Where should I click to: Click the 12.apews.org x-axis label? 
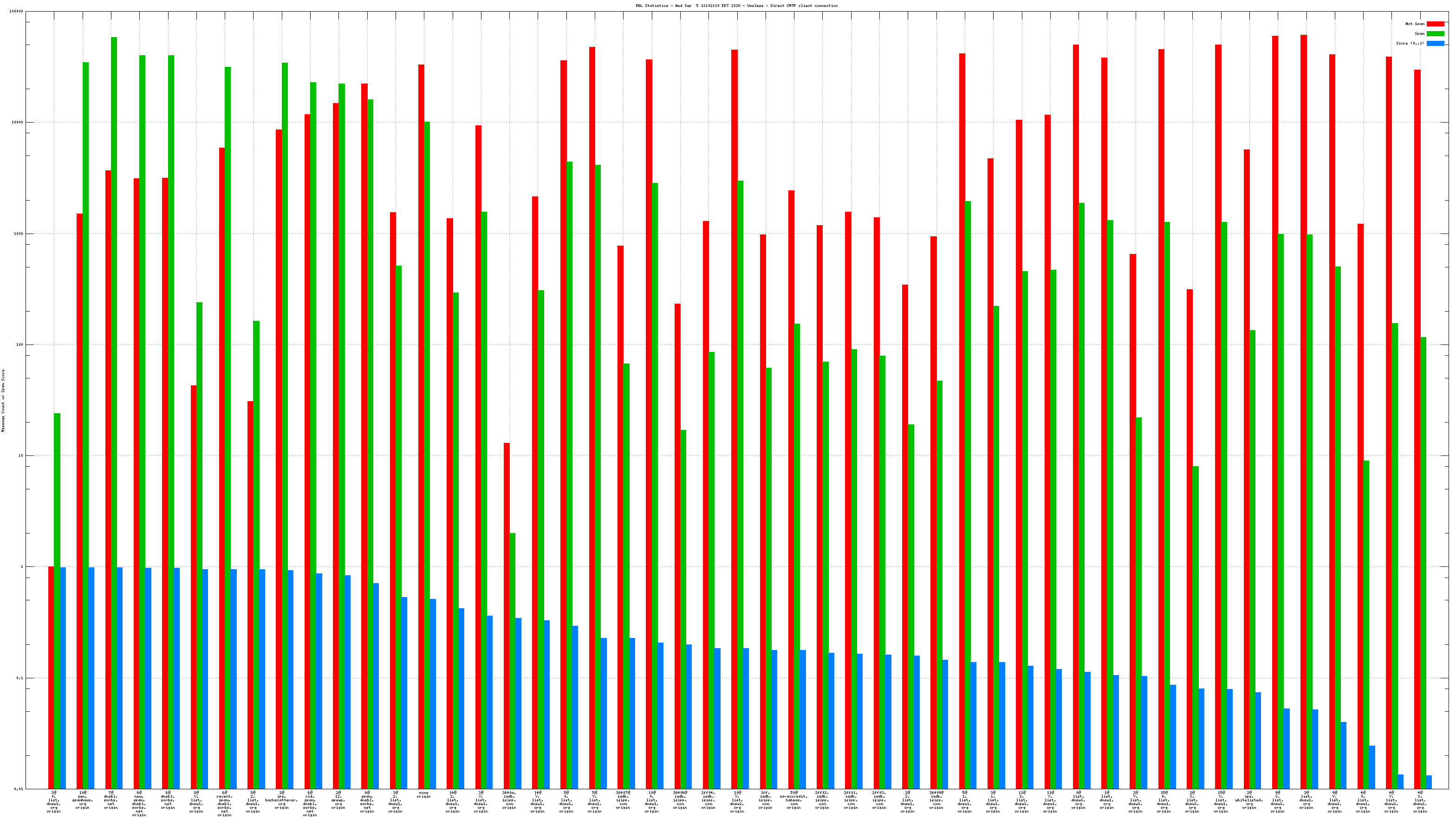click(x=338, y=800)
